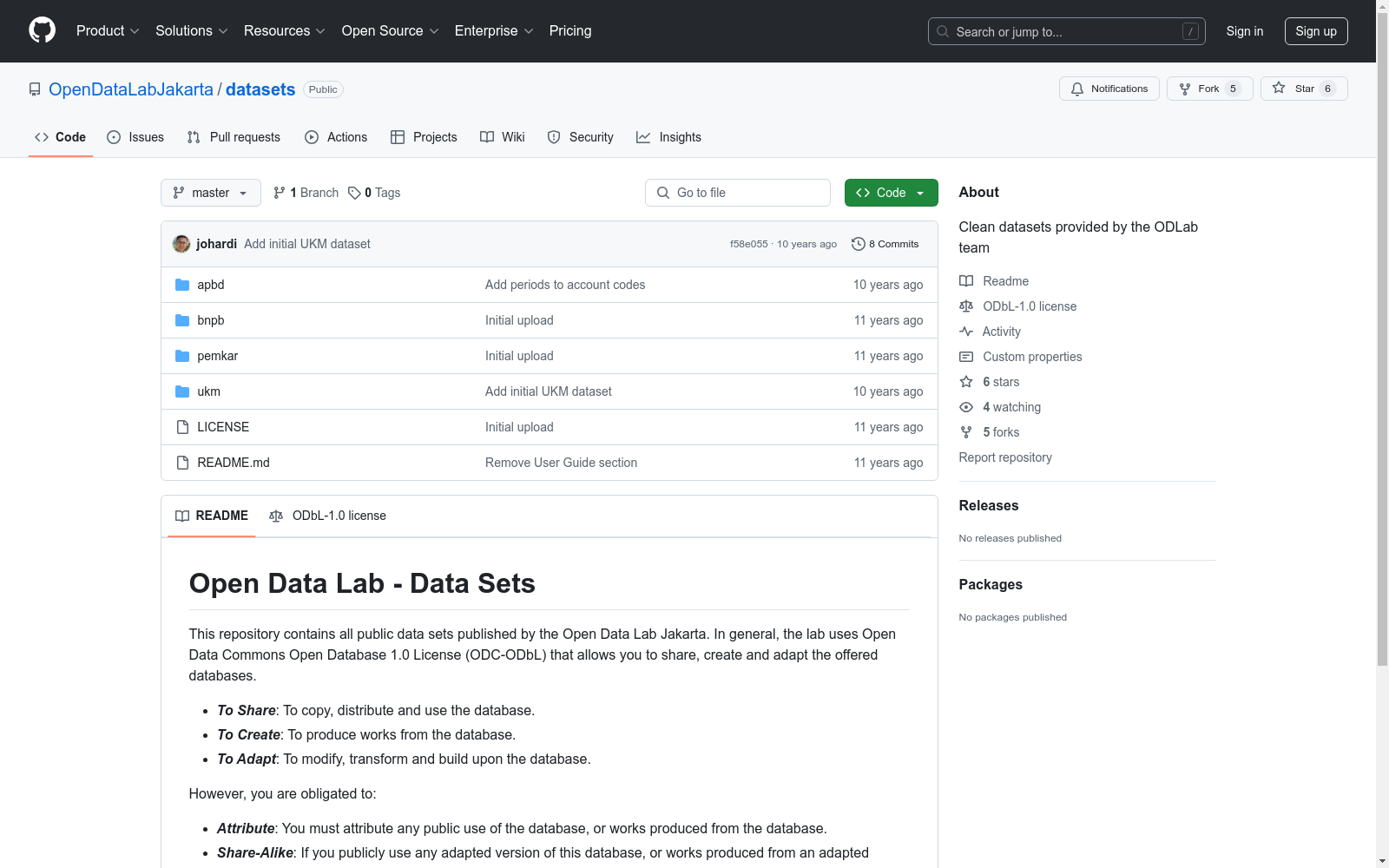Click the Readme book icon in About
1389x868 pixels.
[x=966, y=281]
